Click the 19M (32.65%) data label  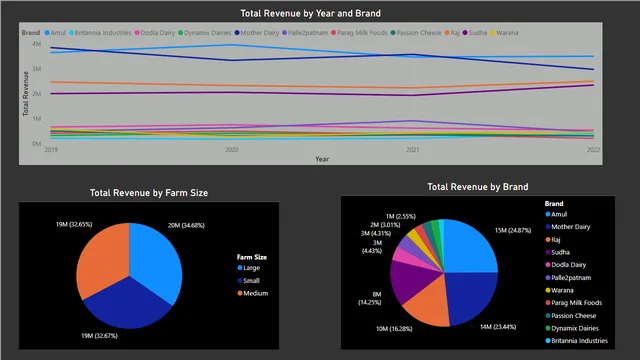pyautogui.click(x=74, y=224)
